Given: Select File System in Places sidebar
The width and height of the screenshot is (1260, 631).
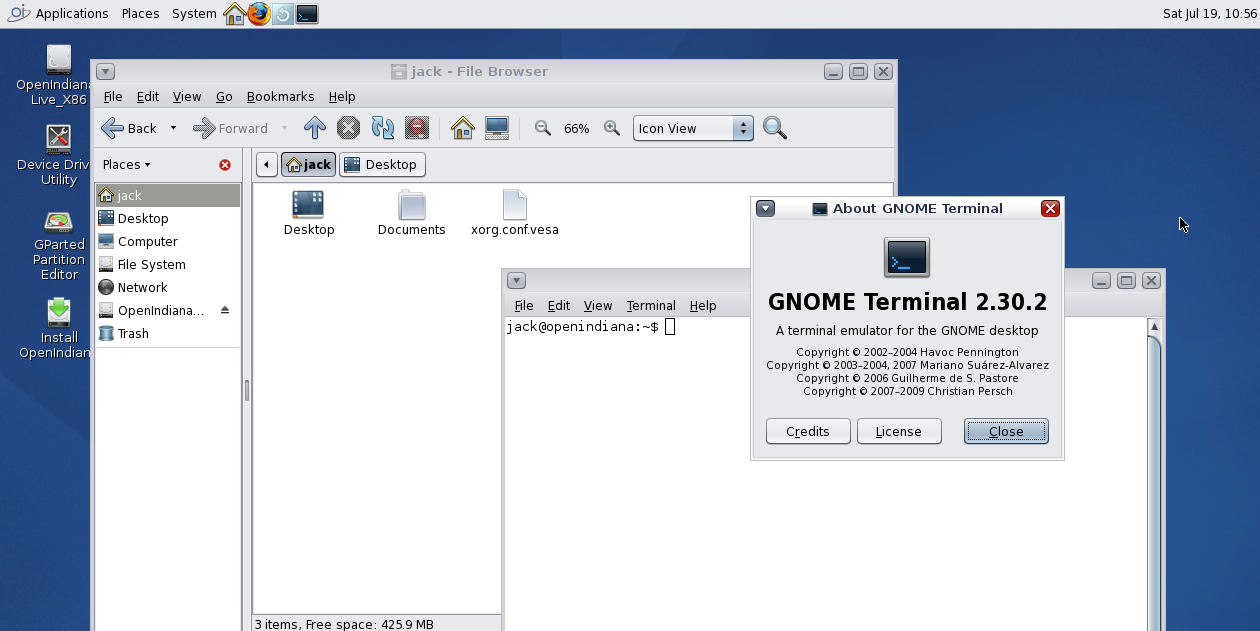Looking at the screenshot, I should coord(168,264).
